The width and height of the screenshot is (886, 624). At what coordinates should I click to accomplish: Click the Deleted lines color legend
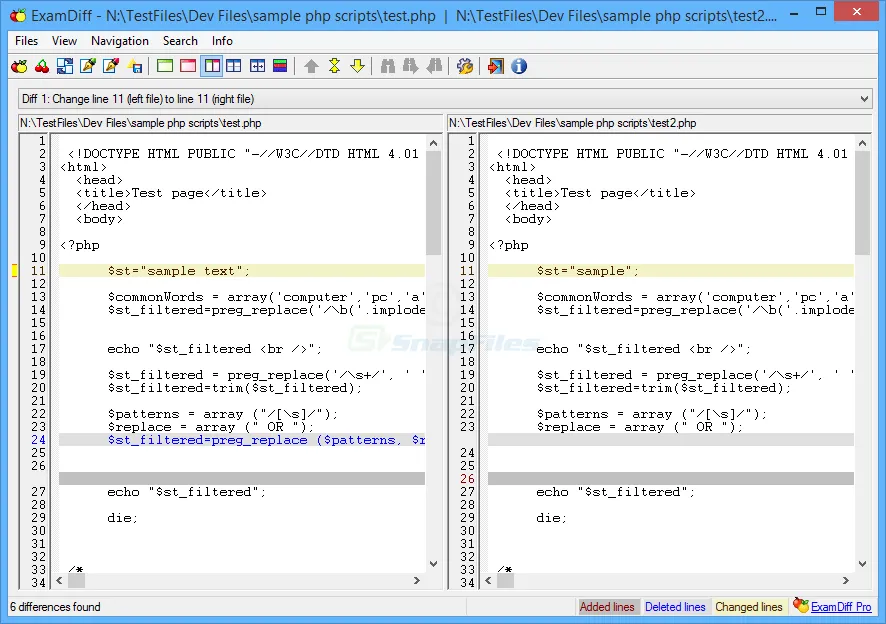coord(675,606)
